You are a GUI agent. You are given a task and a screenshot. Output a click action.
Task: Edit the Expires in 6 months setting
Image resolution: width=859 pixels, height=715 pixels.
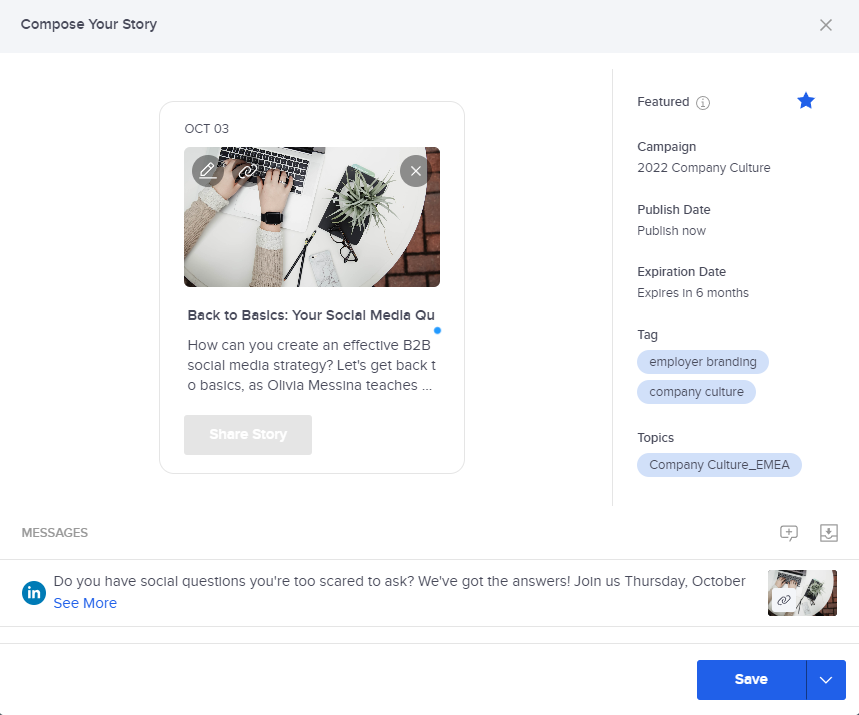pos(692,293)
